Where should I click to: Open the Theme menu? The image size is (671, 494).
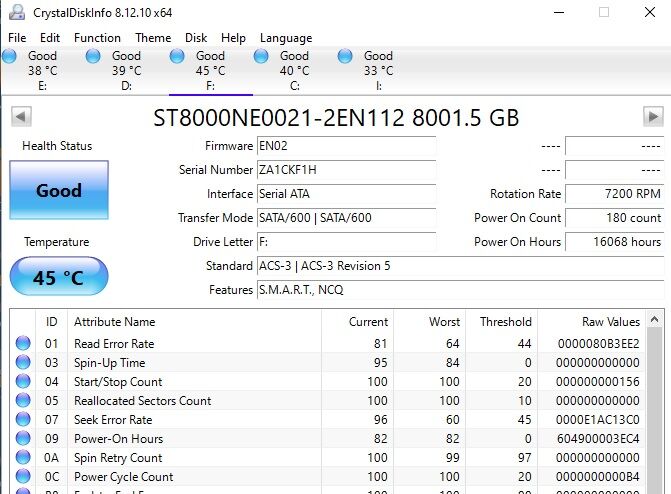point(153,38)
